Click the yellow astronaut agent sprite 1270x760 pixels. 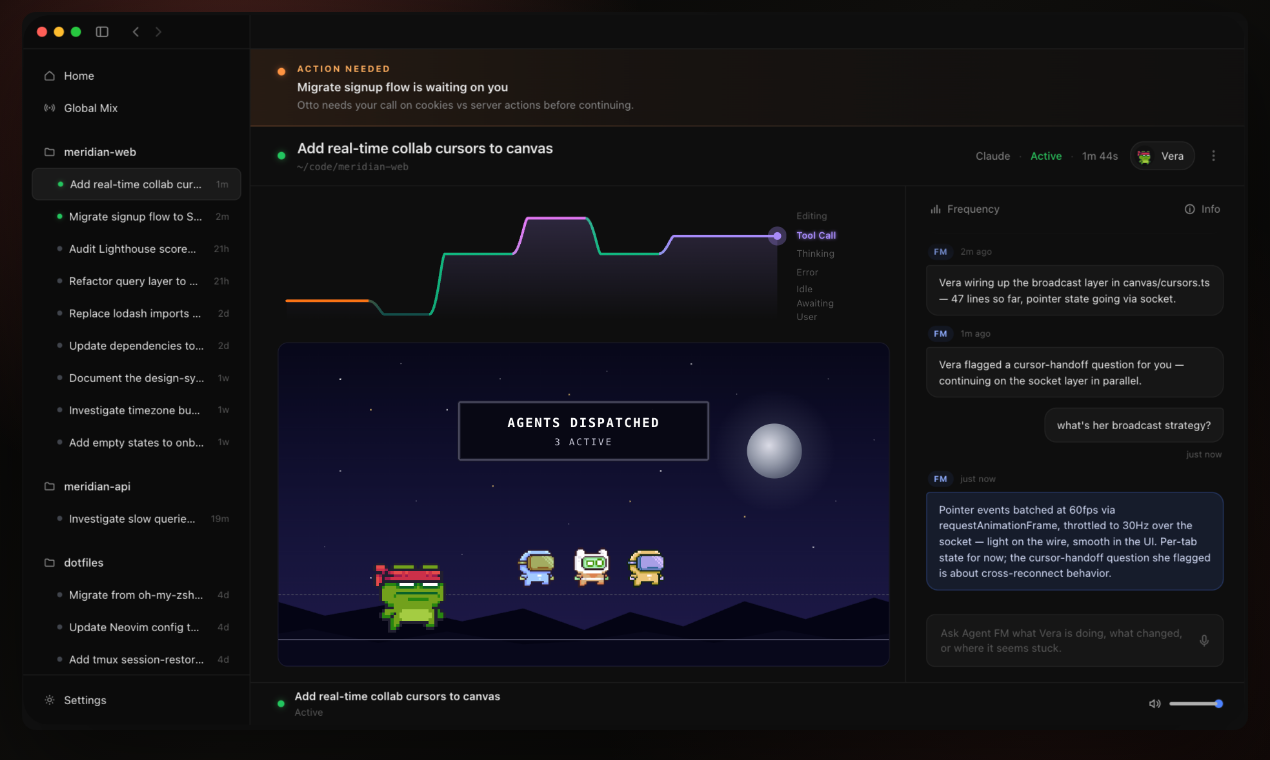coord(646,567)
